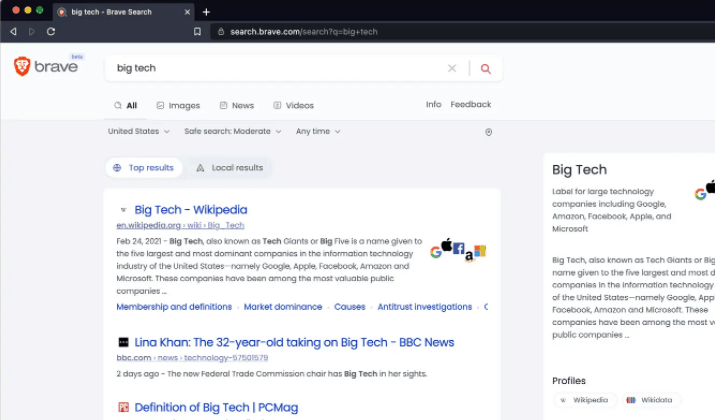Click the Feedback link
Screen dimensions: 715x420
[x=471, y=104]
